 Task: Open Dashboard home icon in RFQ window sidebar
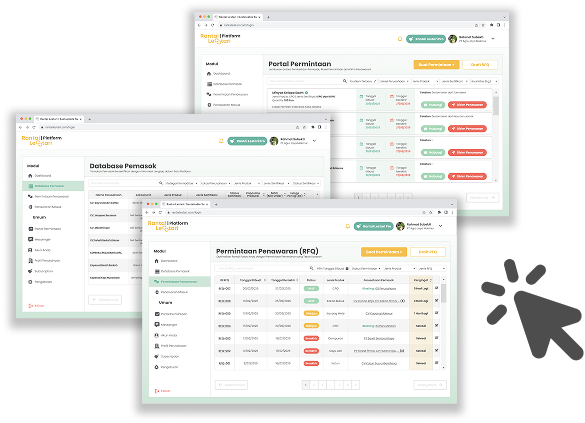tap(156, 261)
